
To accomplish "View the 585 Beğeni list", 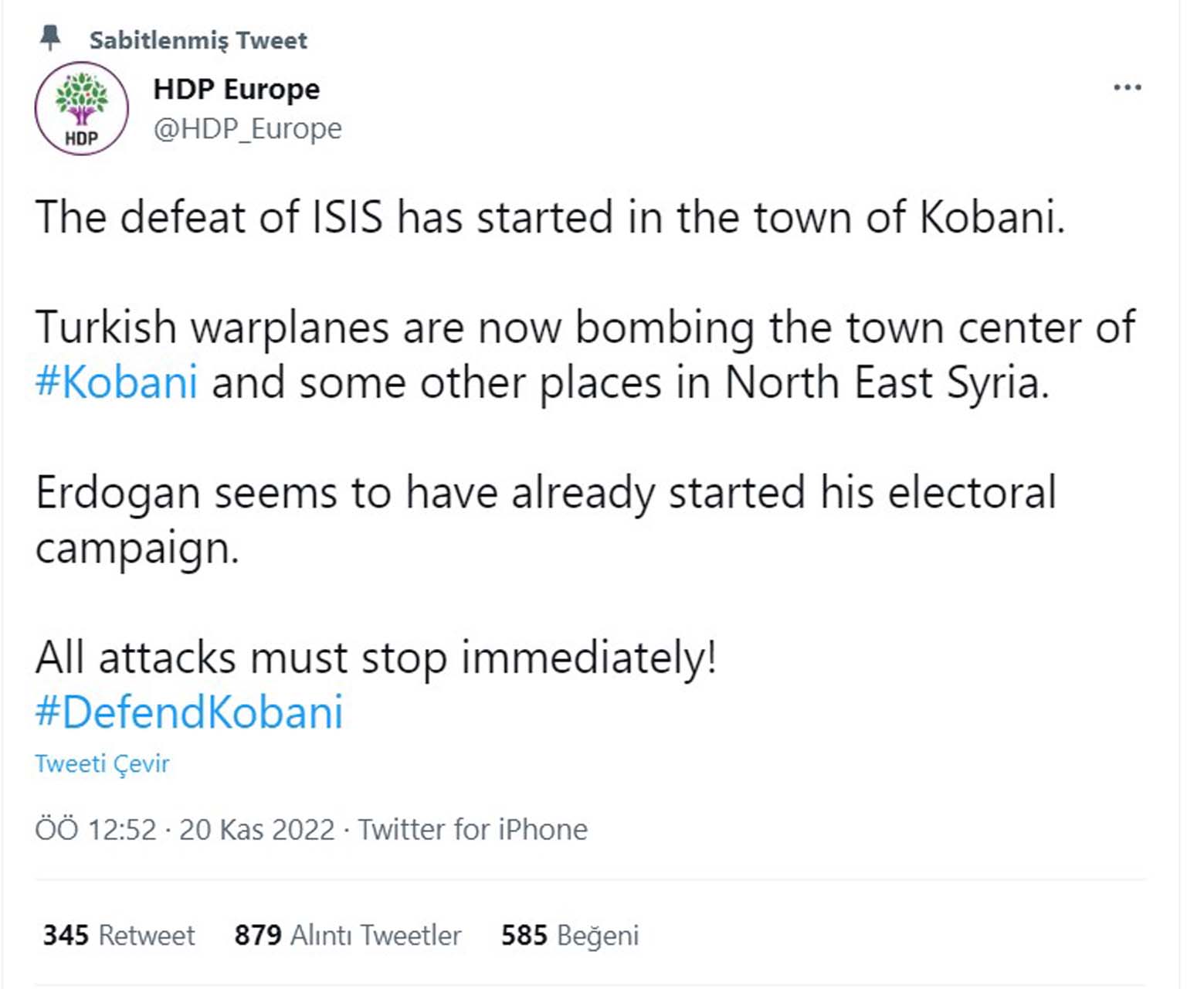I will pyautogui.click(x=570, y=935).
